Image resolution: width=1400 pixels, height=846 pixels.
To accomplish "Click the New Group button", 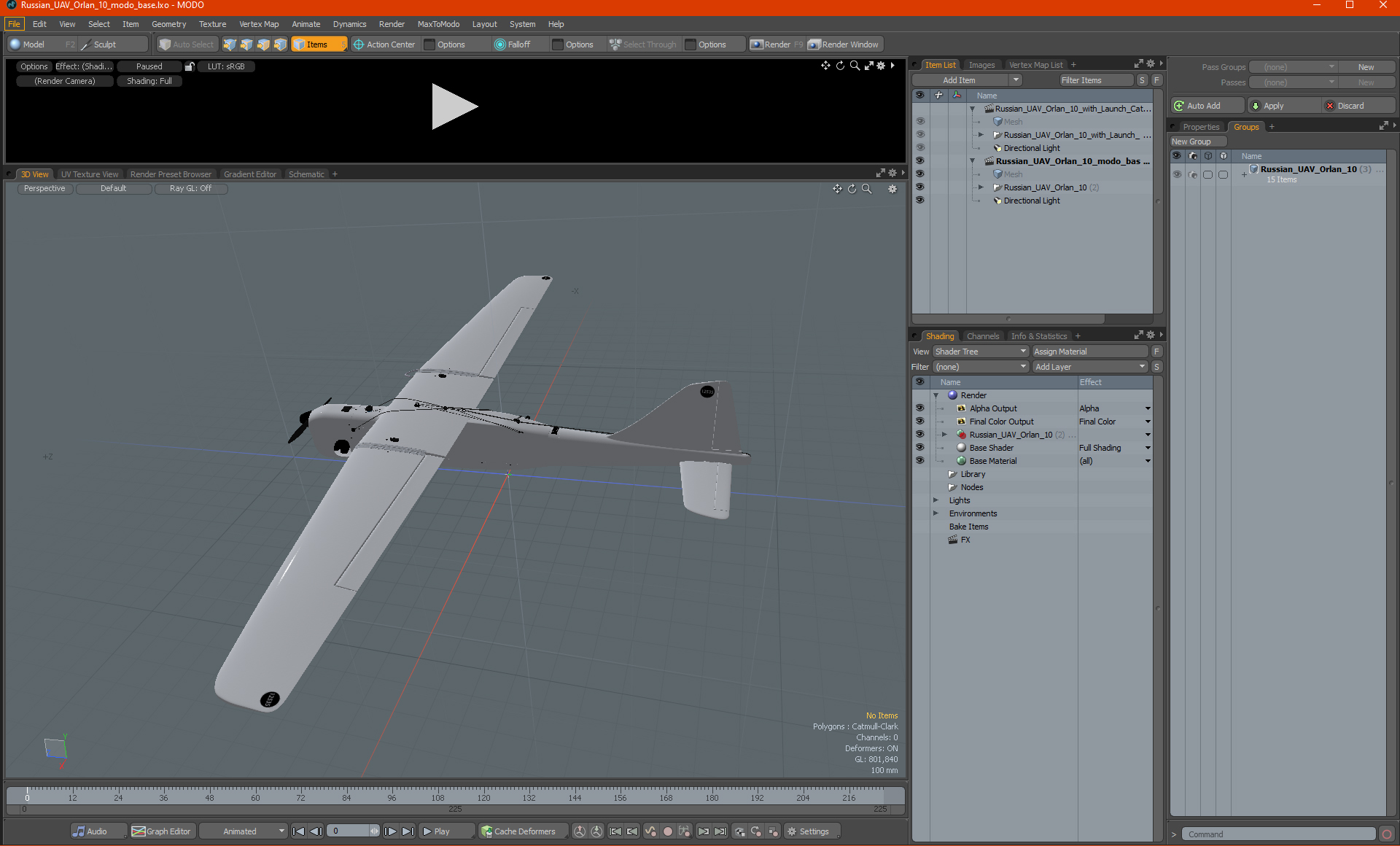I will [1198, 141].
